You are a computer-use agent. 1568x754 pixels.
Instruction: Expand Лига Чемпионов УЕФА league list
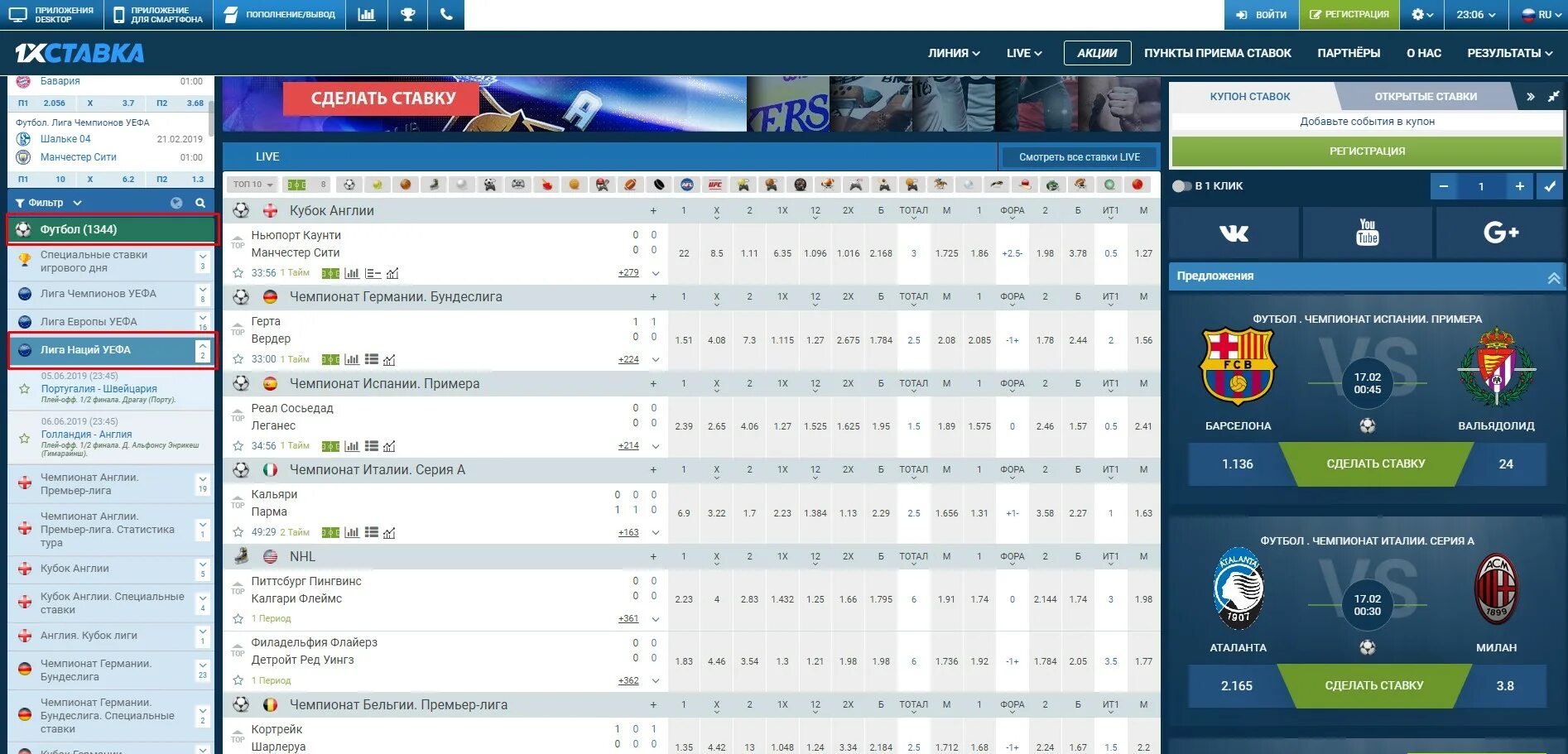click(203, 294)
